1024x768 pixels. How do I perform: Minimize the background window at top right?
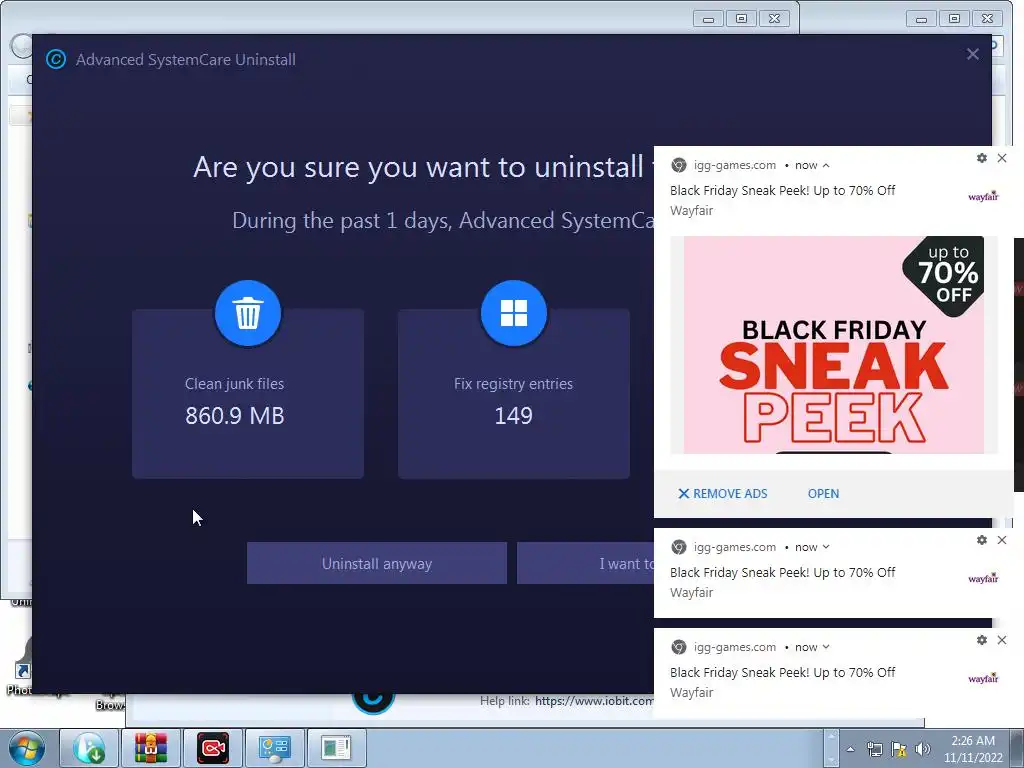pos(921,19)
